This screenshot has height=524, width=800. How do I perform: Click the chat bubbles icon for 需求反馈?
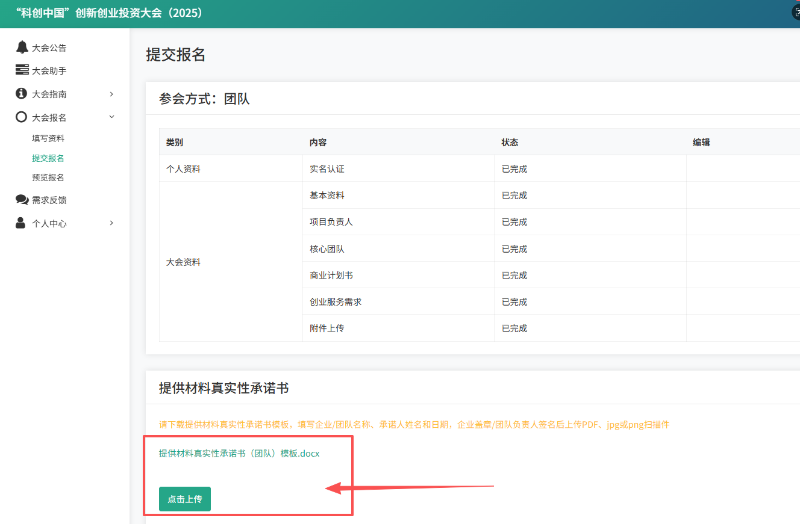pyautogui.click(x=22, y=200)
